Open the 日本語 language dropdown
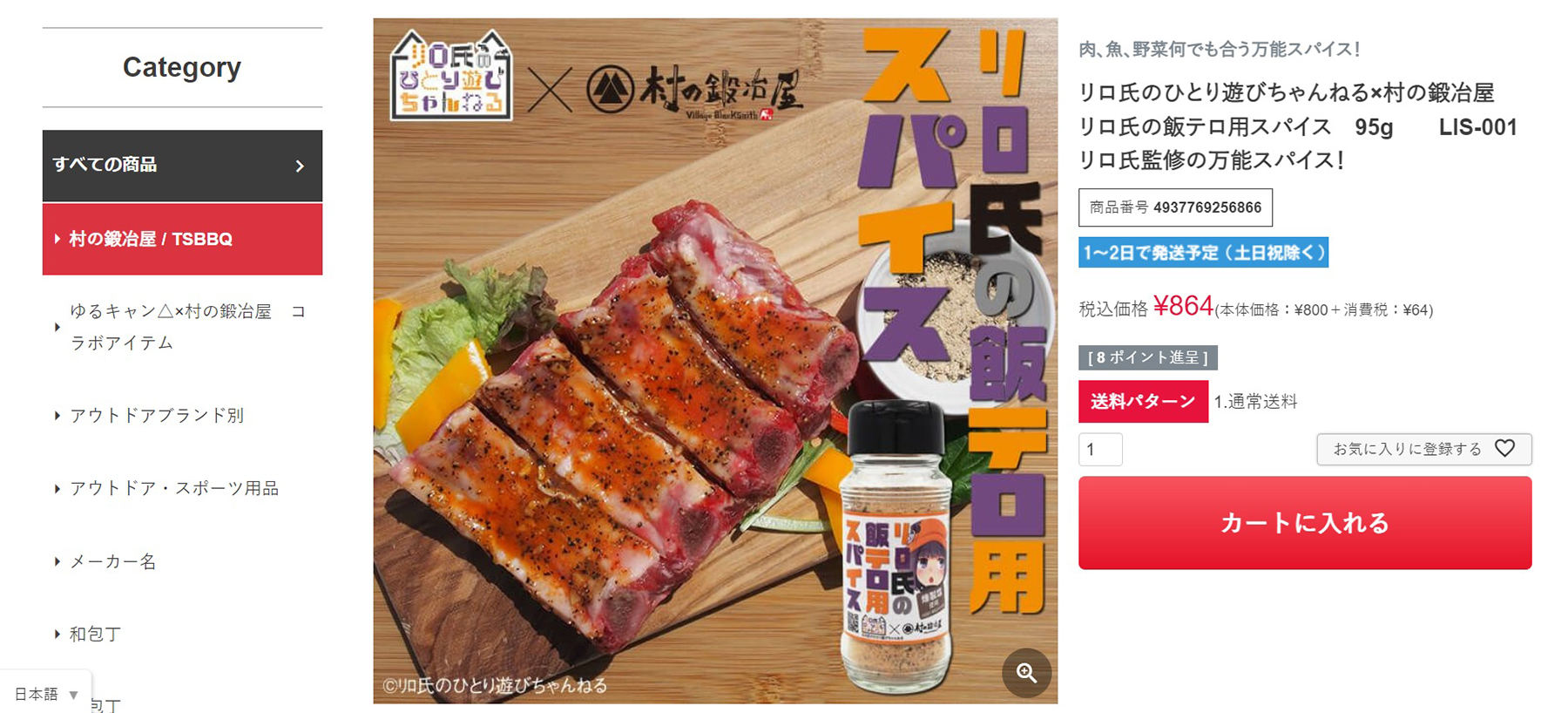1568x713 pixels. coord(46,694)
